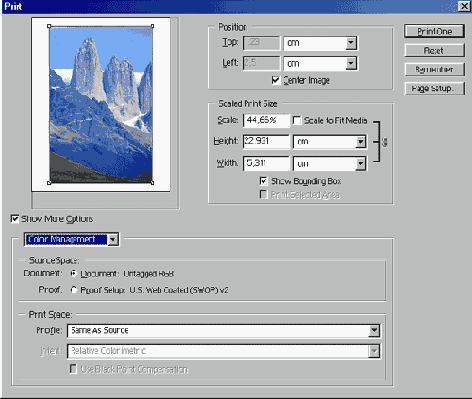The width and height of the screenshot is (472, 399).
Task: Click the bottom-right bounding box handle
Action: point(153,183)
